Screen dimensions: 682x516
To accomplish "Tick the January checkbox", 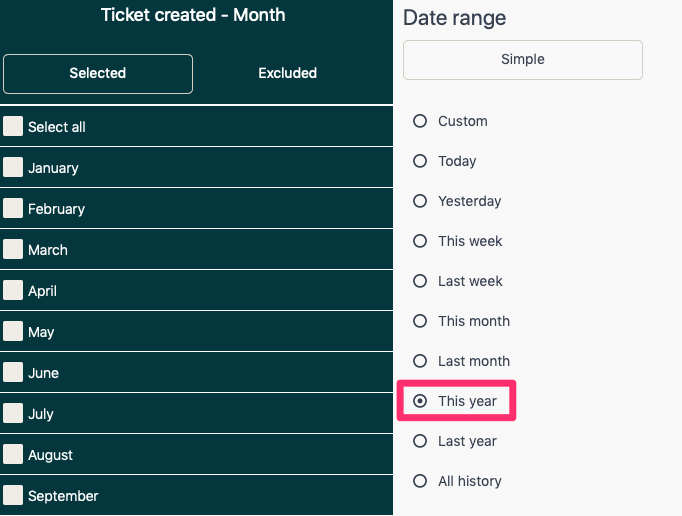I will pos(13,167).
